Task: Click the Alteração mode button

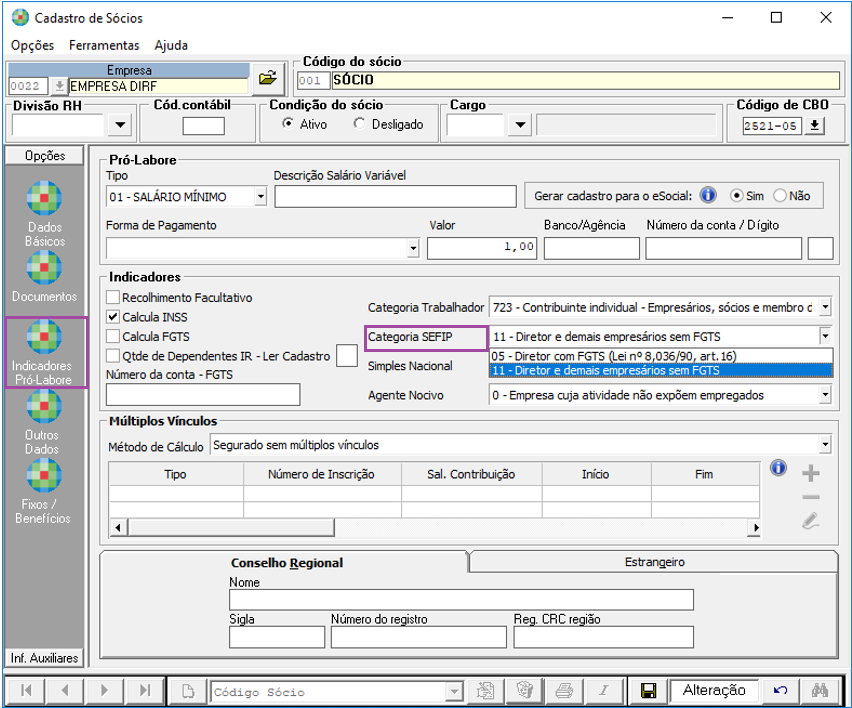Action: pyautogui.click(x=713, y=690)
